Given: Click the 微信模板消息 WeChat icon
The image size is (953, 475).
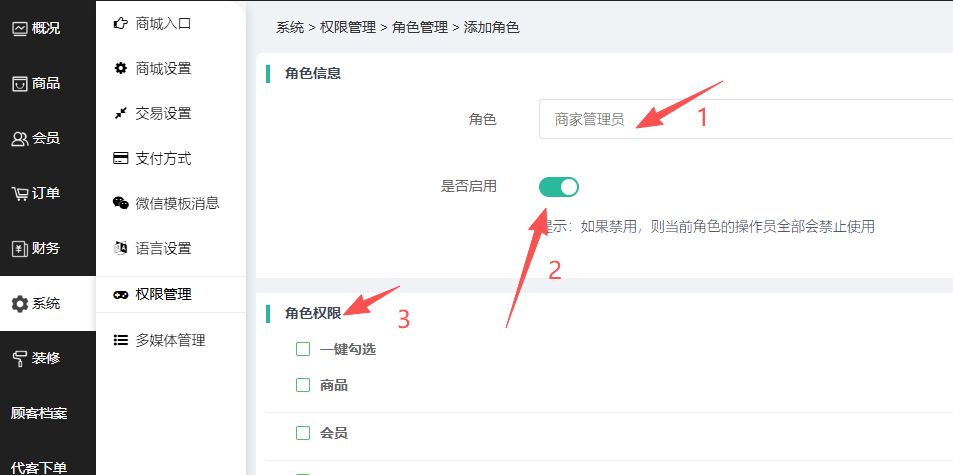Looking at the screenshot, I should [x=121, y=203].
